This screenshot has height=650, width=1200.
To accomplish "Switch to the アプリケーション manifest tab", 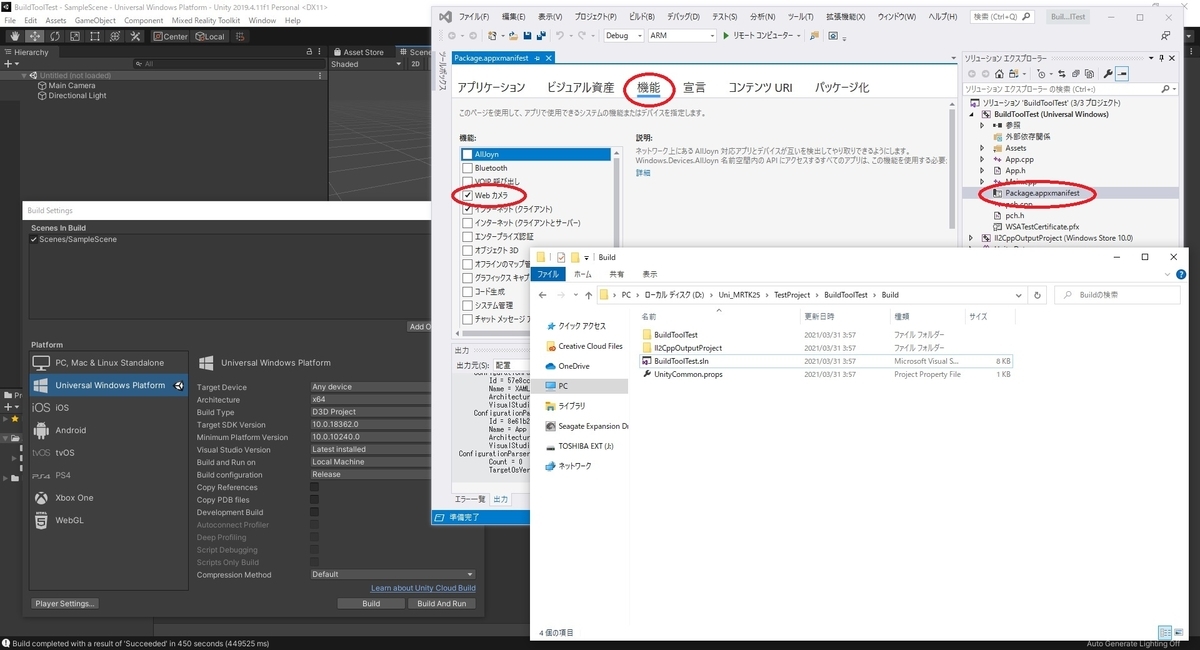I will [x=491, y=88].
